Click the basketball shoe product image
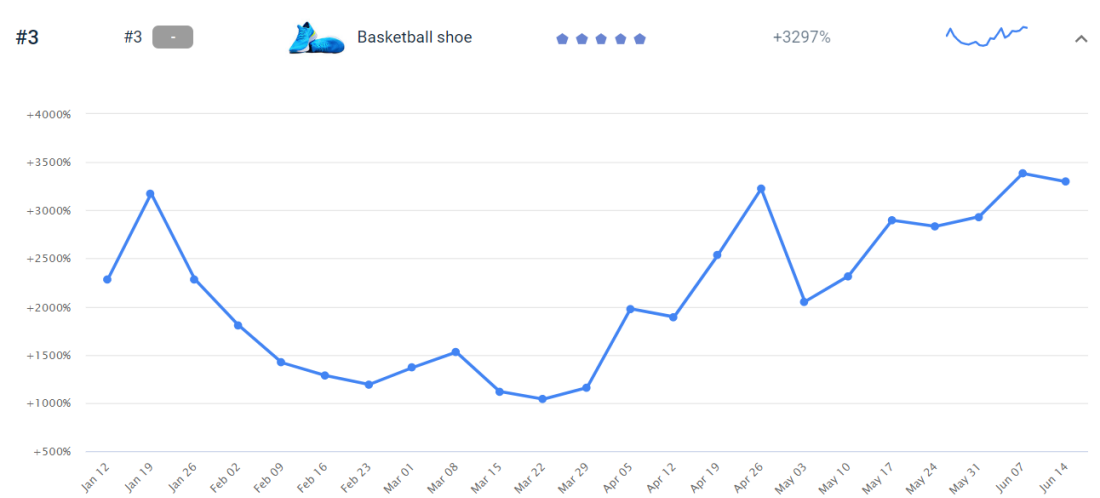The width and height of the screenshot is (1100, 498). coord(316,38)
